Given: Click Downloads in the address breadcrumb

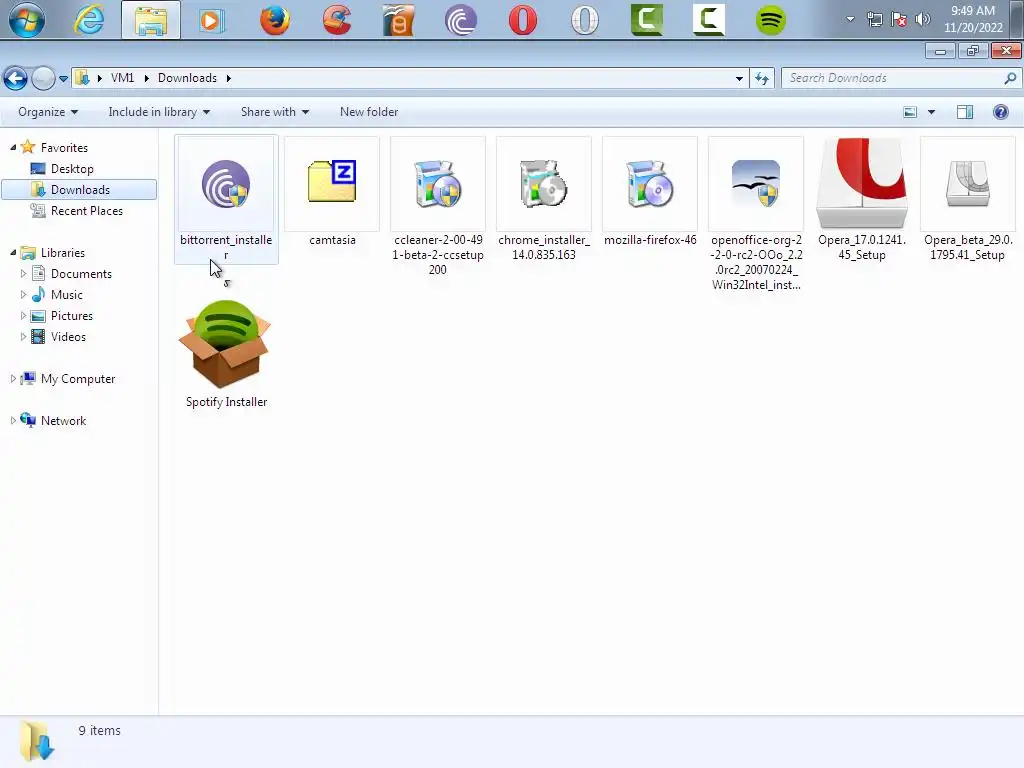Looking at the screenshot, I should coord(187,78).
